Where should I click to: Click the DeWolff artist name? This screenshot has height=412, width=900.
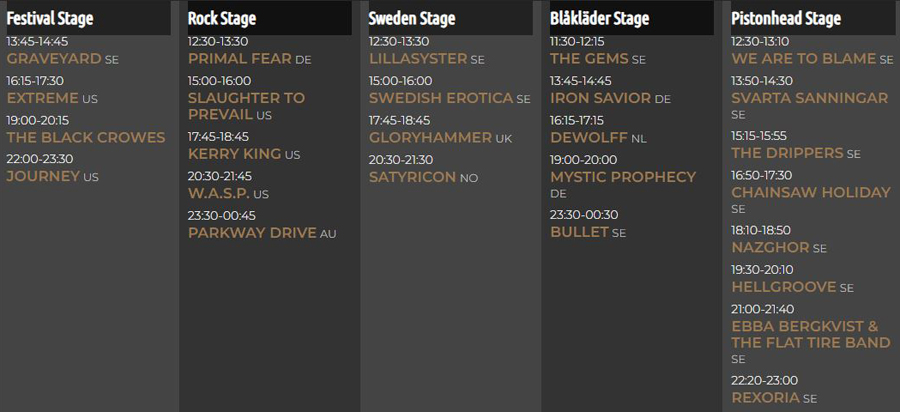pyautogui.click(x=589, y=137)
